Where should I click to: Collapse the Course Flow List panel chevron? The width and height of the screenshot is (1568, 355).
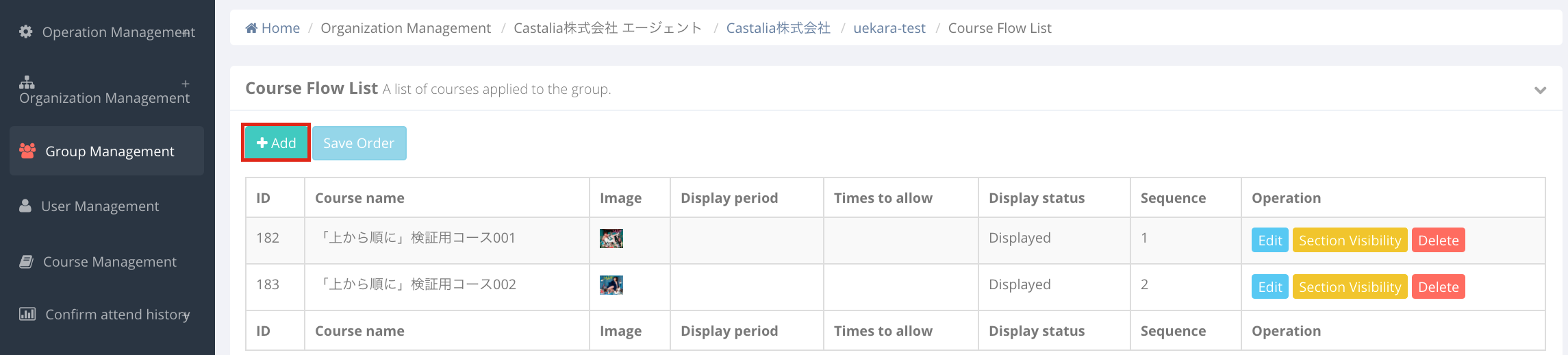tap(1541, 90)
